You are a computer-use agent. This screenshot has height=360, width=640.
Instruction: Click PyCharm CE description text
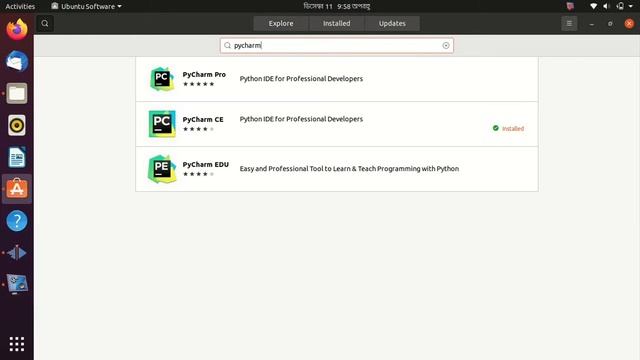(301, 119)
